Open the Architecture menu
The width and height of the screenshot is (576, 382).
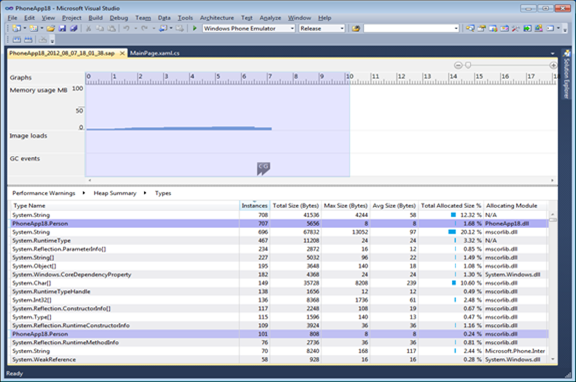[217, 18]
